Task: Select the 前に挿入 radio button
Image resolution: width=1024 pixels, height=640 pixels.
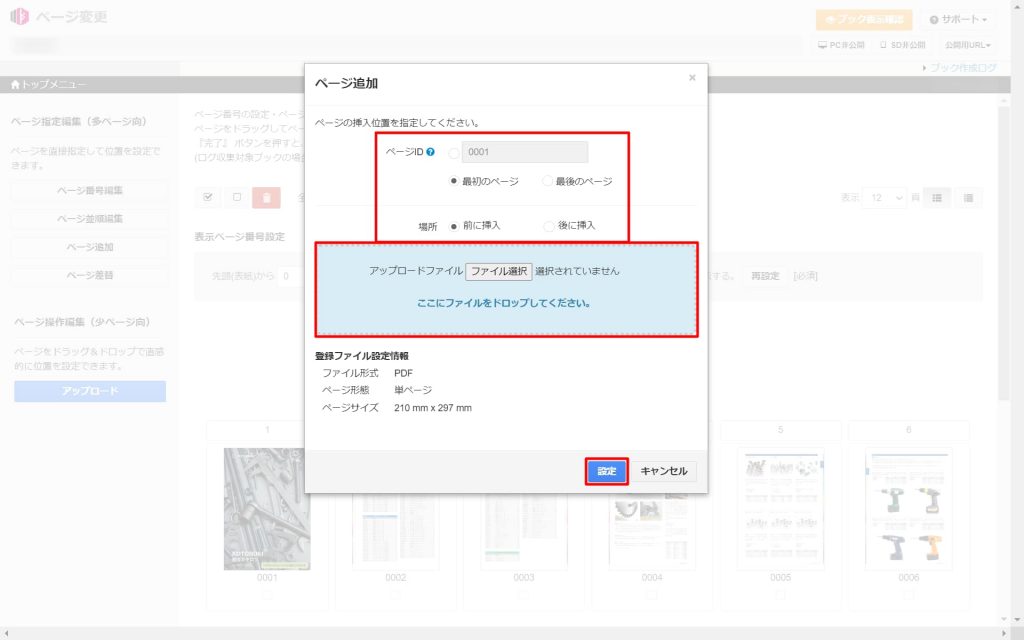Action: tap(455, 226)
